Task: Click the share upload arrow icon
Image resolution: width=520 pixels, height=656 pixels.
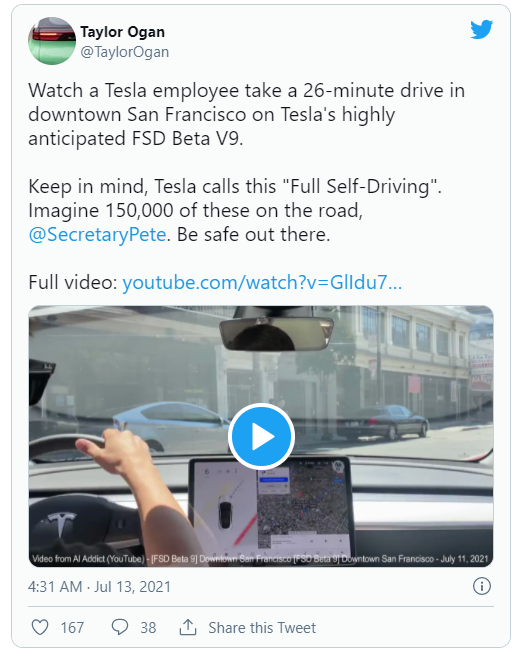Action: 188,627
